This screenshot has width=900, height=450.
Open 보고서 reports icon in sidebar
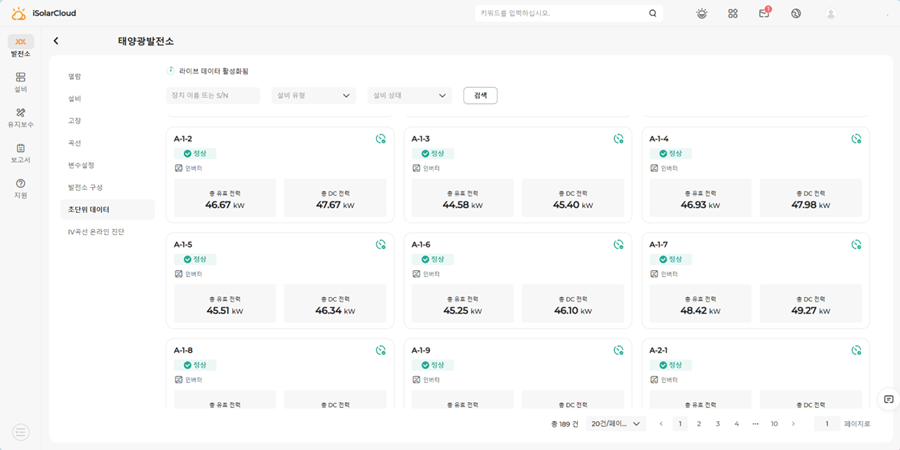click(20, 153)
